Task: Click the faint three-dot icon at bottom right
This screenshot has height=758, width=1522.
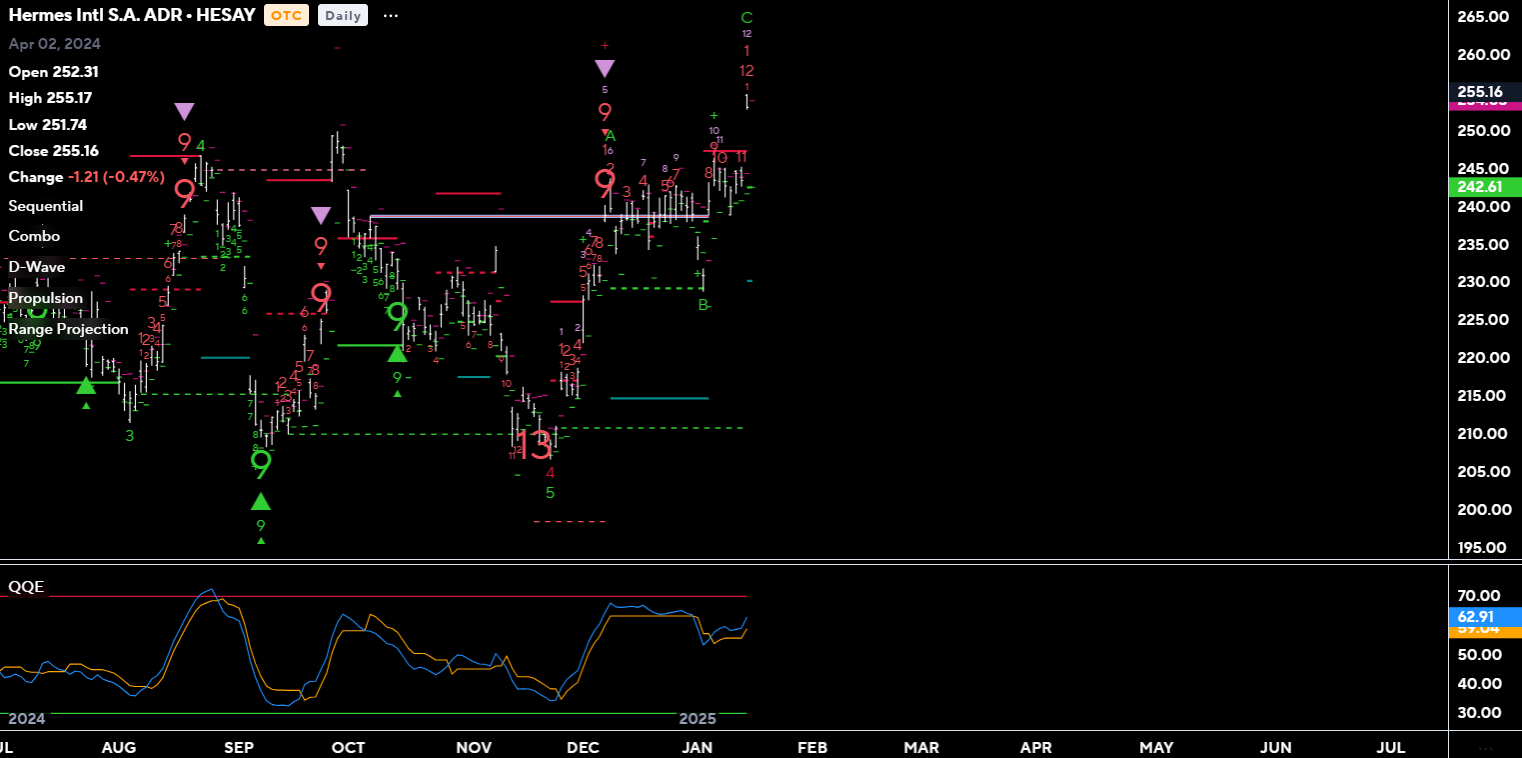Action: (x=1485, y=747)
